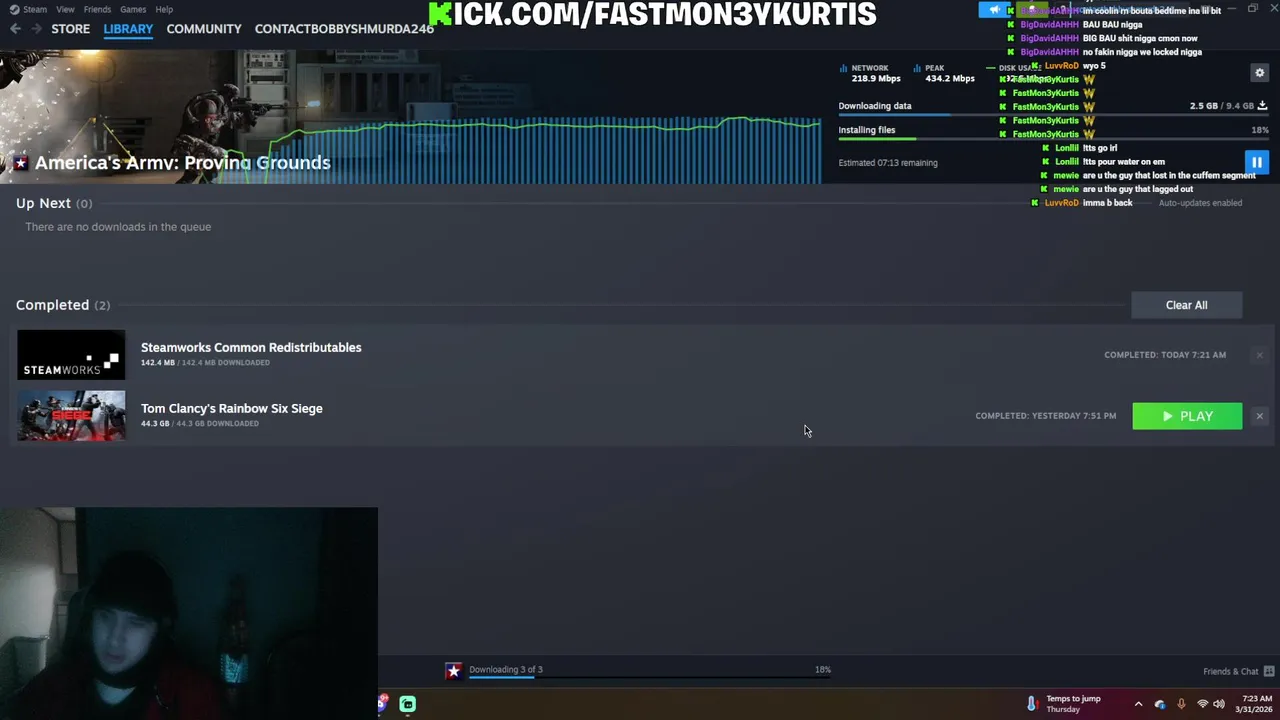Click the NETWORK speed stat
Image resolution: width=1280 pixels, height=720 pixels.
(x=870, y=73)
